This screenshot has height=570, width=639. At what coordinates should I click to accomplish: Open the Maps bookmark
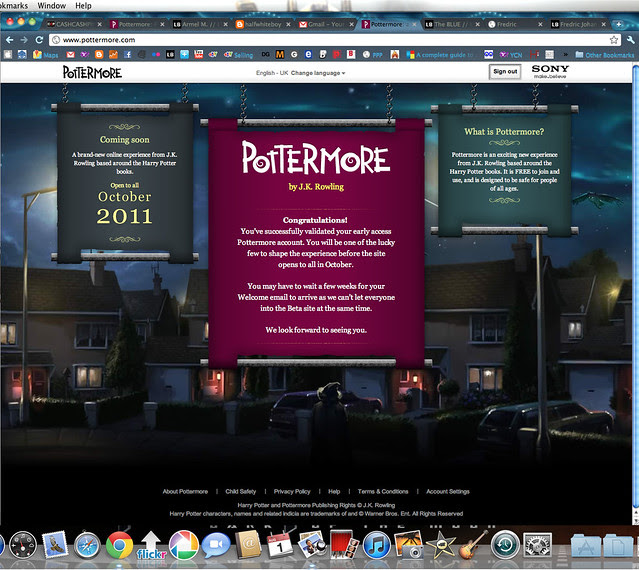(x=46, y=55)
